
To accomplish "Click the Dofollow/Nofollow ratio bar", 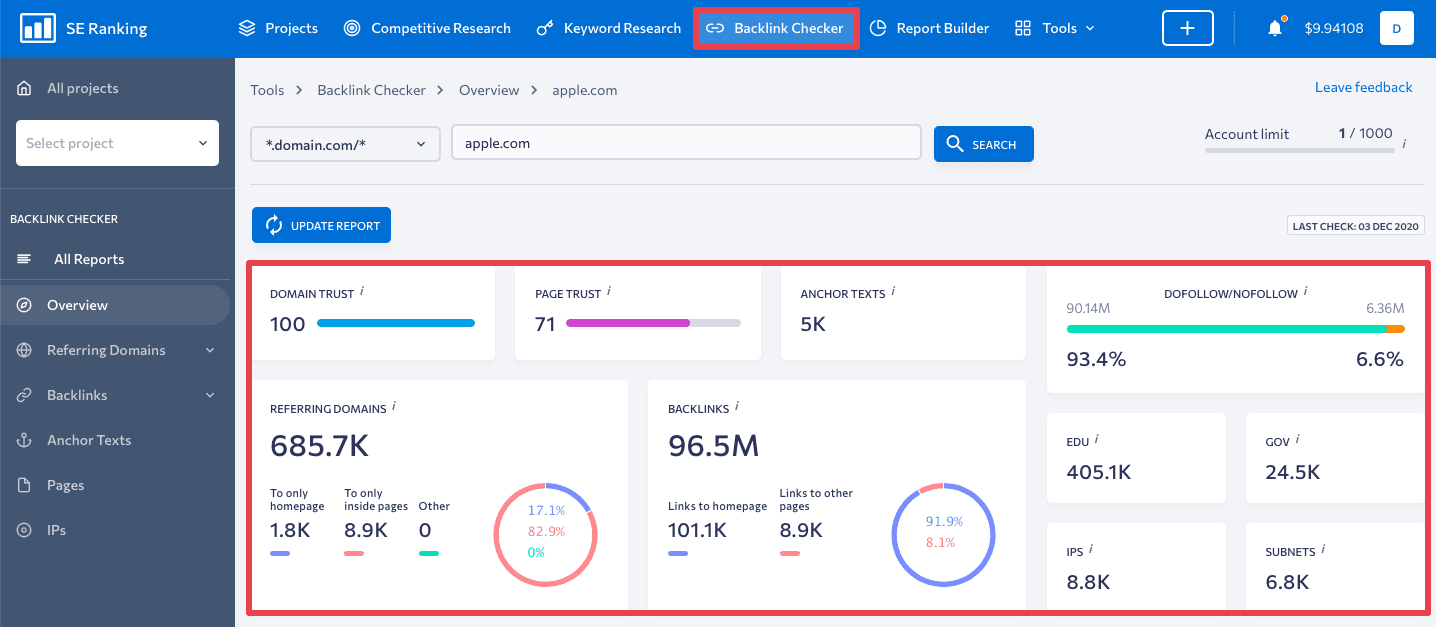I will click(x=1236, y=329).
